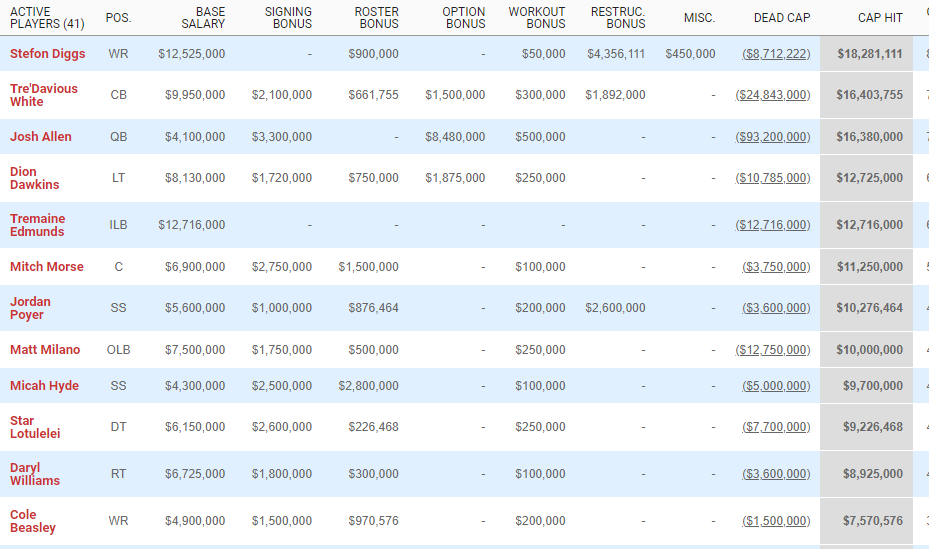Sort by Option Bonus header
The image size is (929, 549).
pyautogui.click(x=463, y=18)
